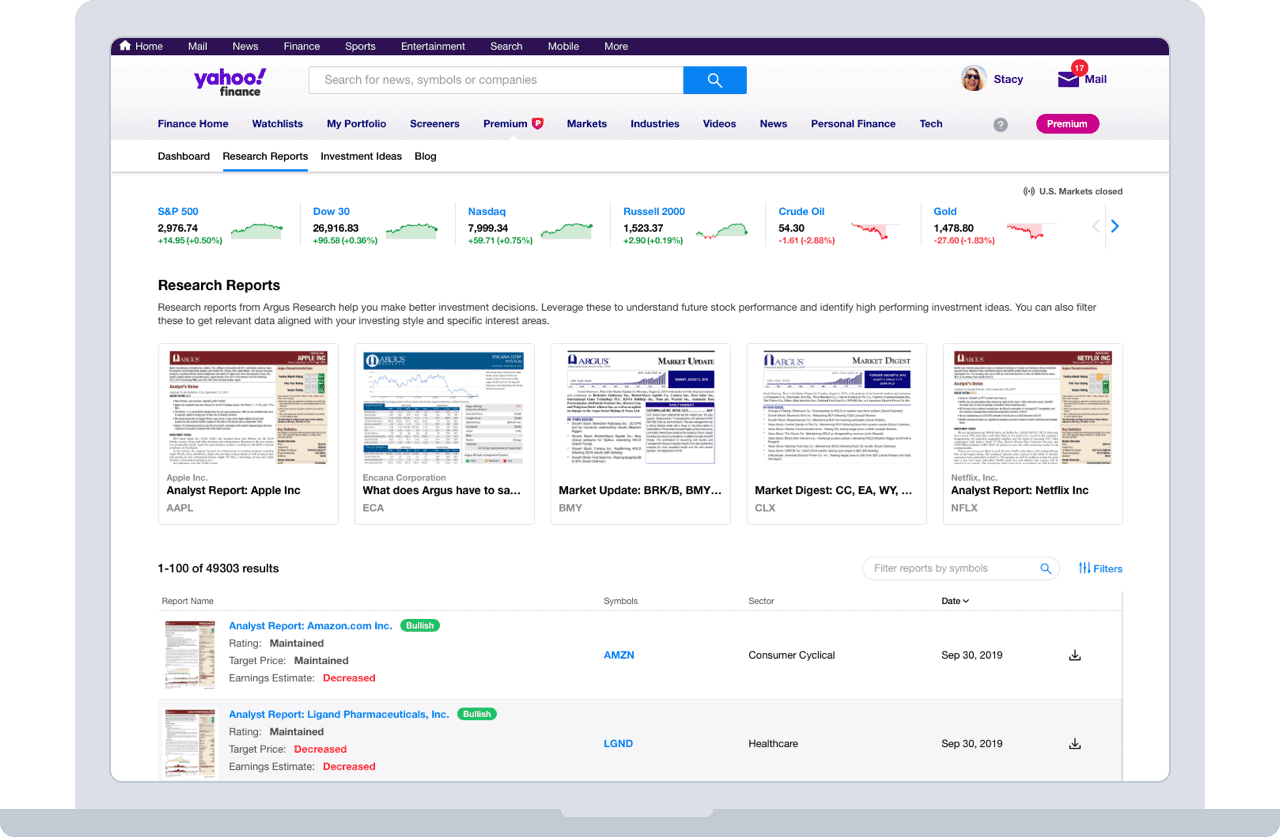The width and height of the screenshot is (1280, 837).
Task: Open Netflix Inc analyst report card
Action: 1032,434
